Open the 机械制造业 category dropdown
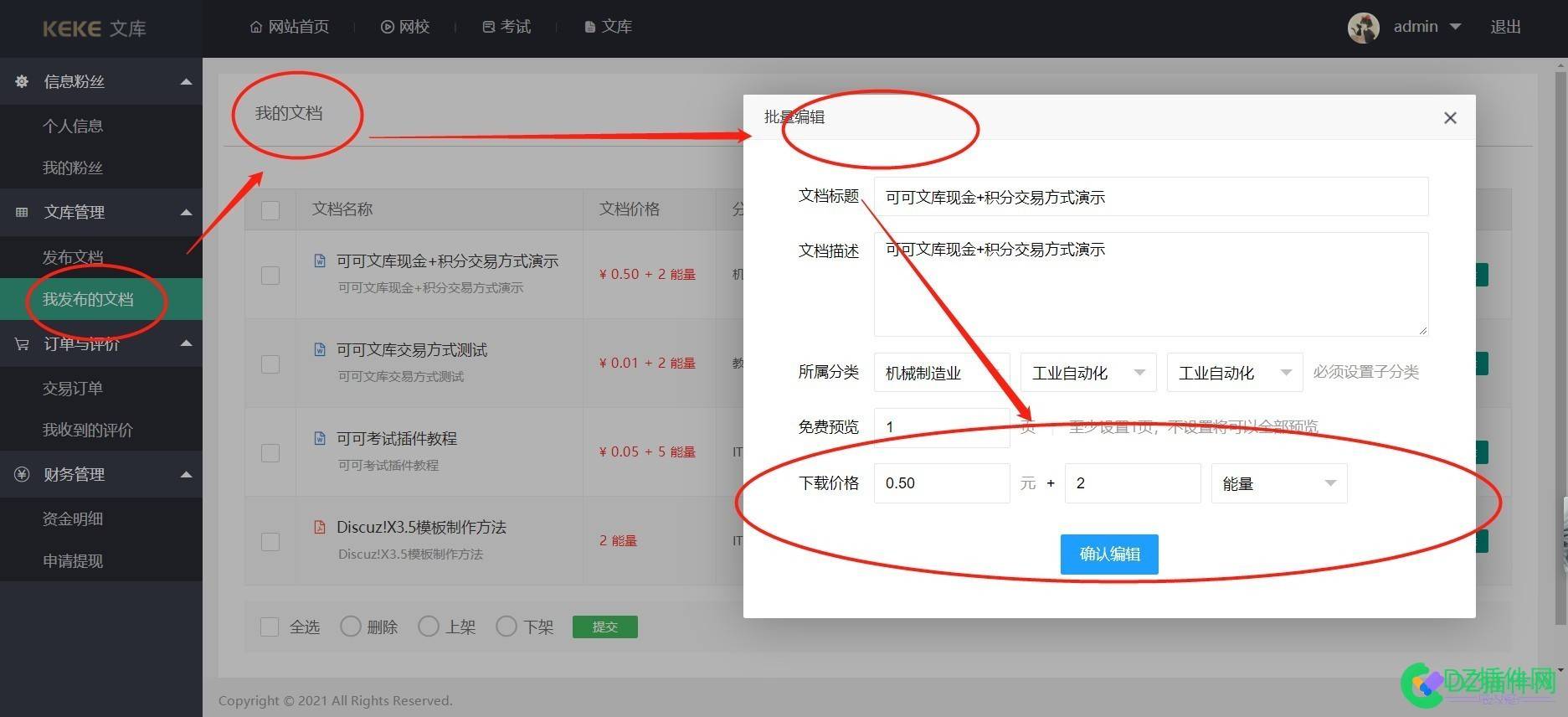1568x717 pixels. (942, 373)
